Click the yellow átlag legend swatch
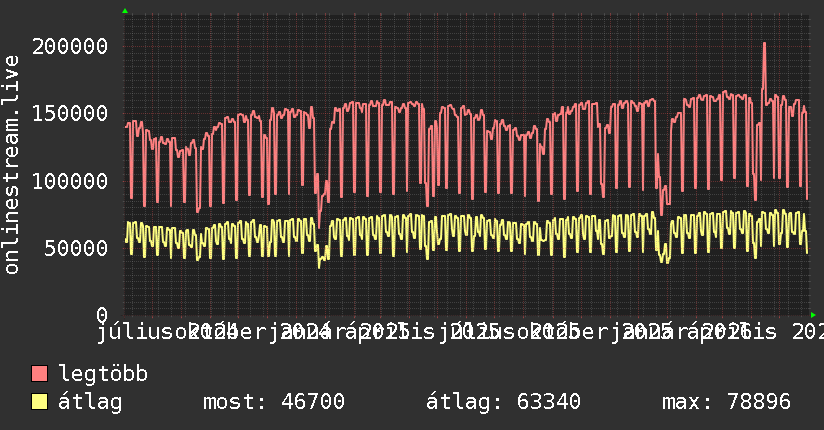Viewport: 824px width, 430px height. tap(39, 401)
